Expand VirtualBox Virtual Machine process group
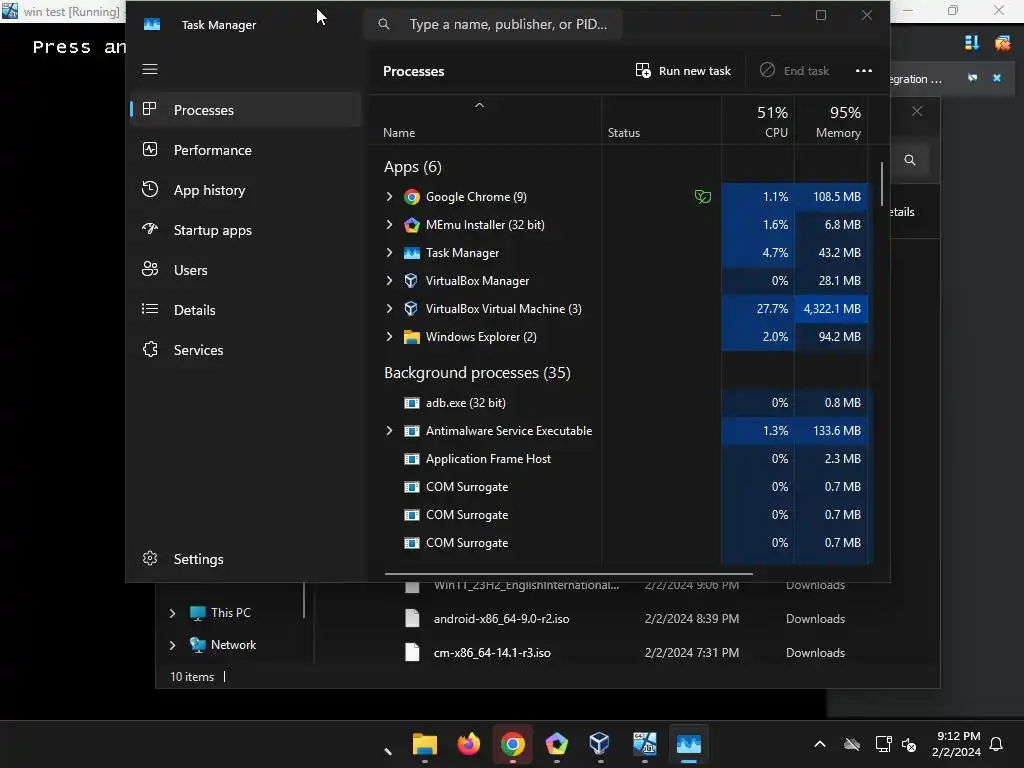1024x768 pixels. click(389, 309)
